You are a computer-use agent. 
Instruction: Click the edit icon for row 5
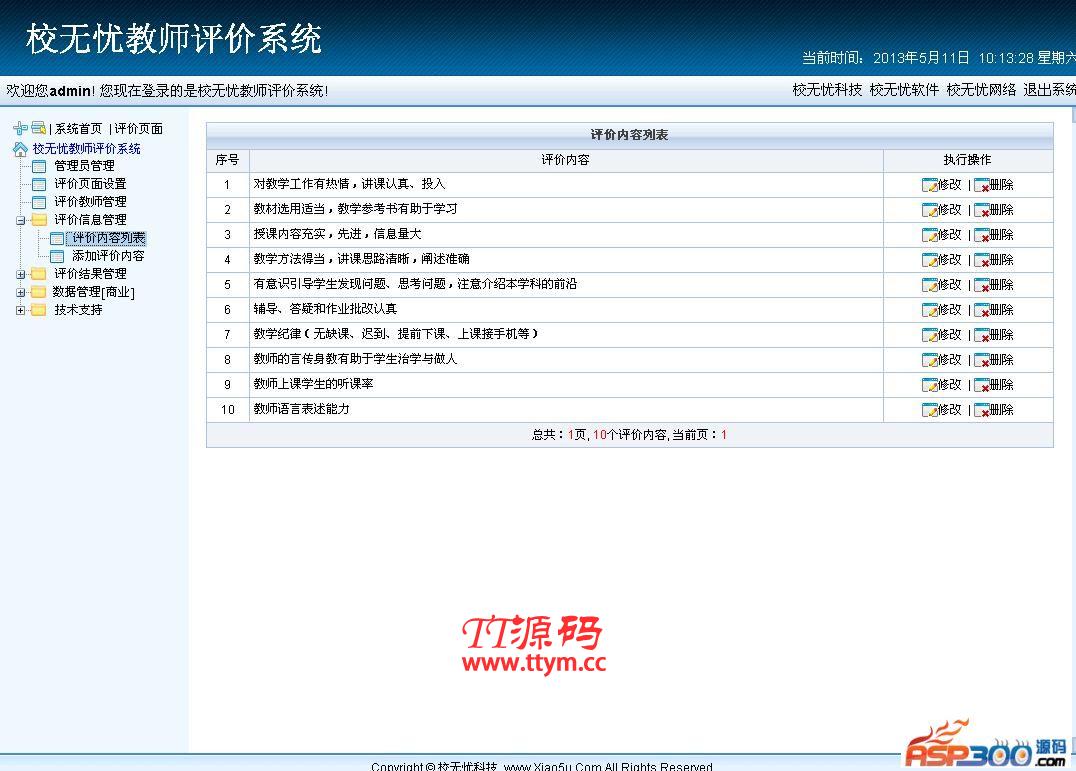(x=930, y=285)
